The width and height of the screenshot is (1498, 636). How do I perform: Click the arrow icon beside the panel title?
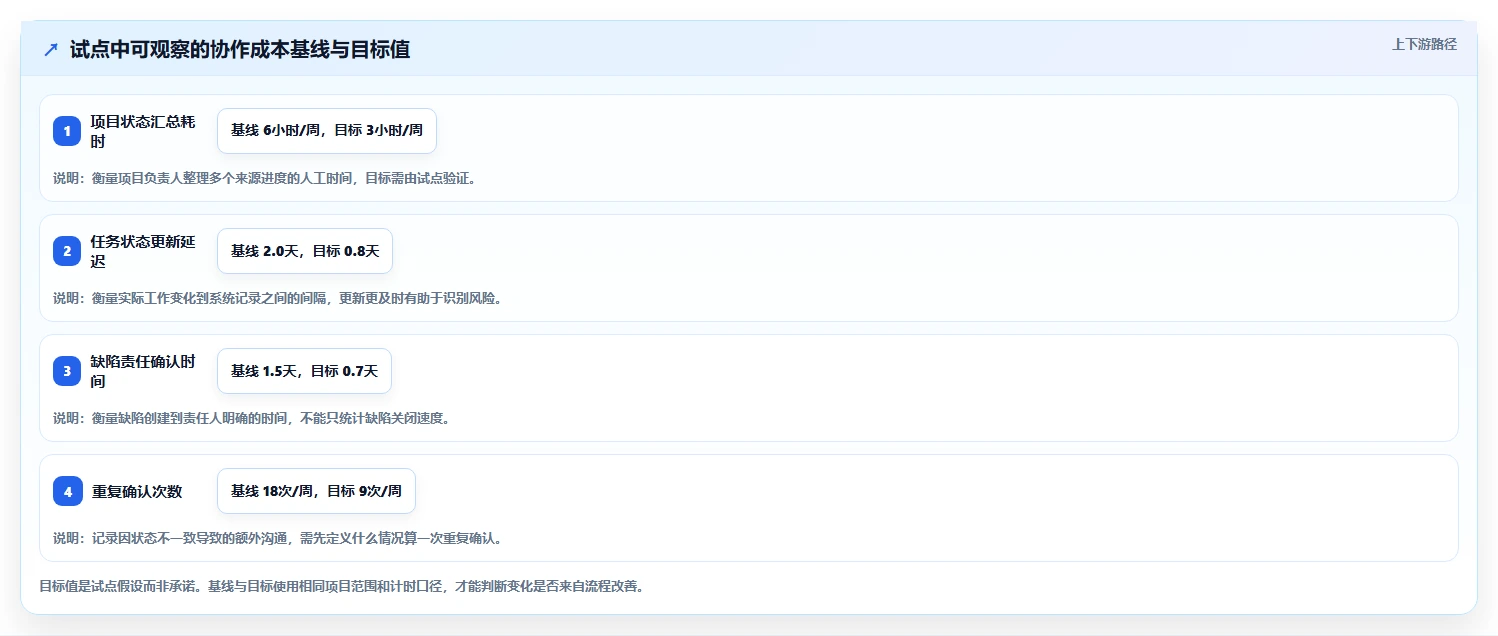(51, 50)
